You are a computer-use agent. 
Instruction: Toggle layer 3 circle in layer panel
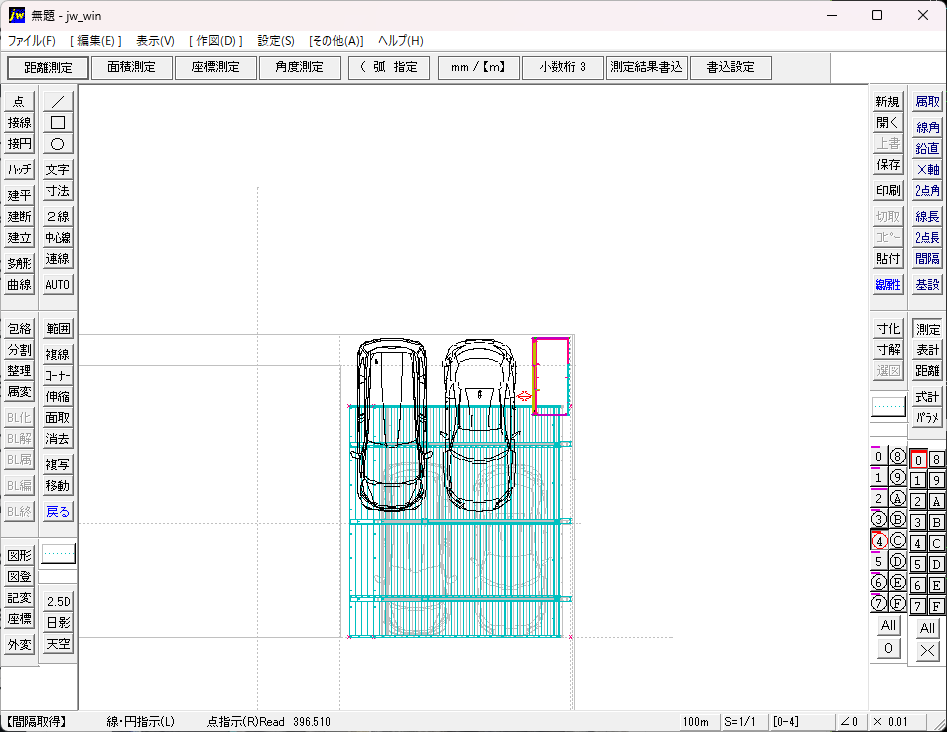coord(879,519)
